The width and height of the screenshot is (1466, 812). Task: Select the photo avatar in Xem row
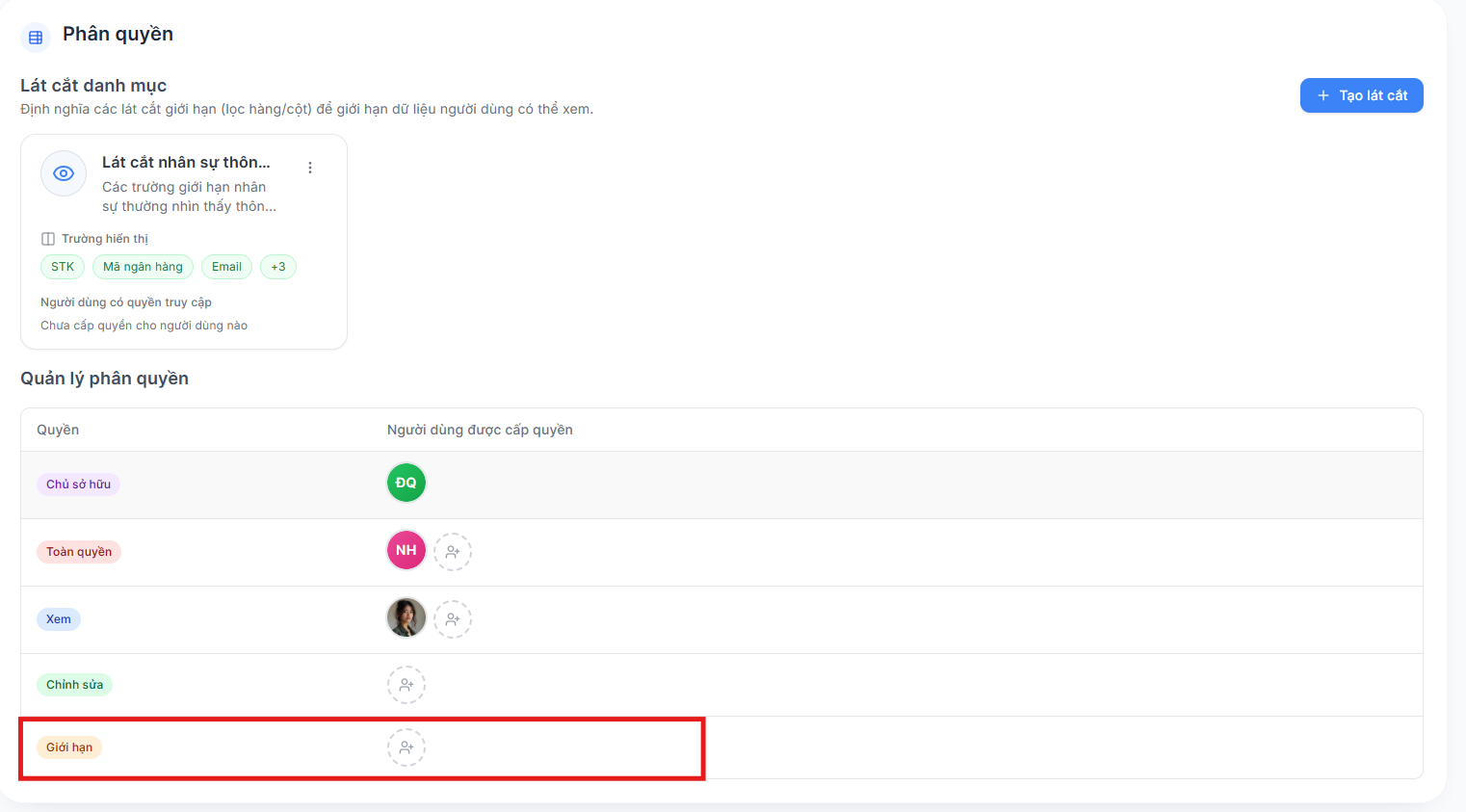tap(406, 617)
